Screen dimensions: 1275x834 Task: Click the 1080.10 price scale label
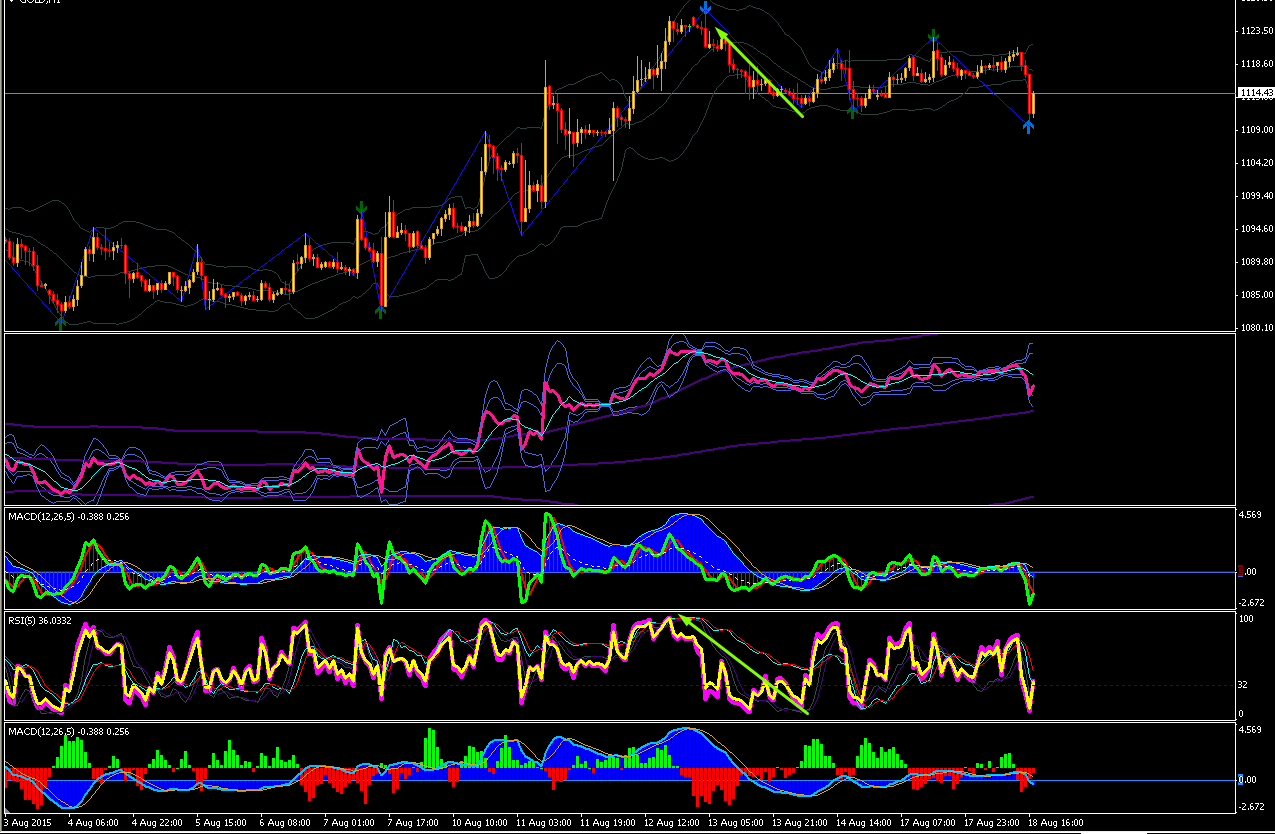coord(1255,328)
